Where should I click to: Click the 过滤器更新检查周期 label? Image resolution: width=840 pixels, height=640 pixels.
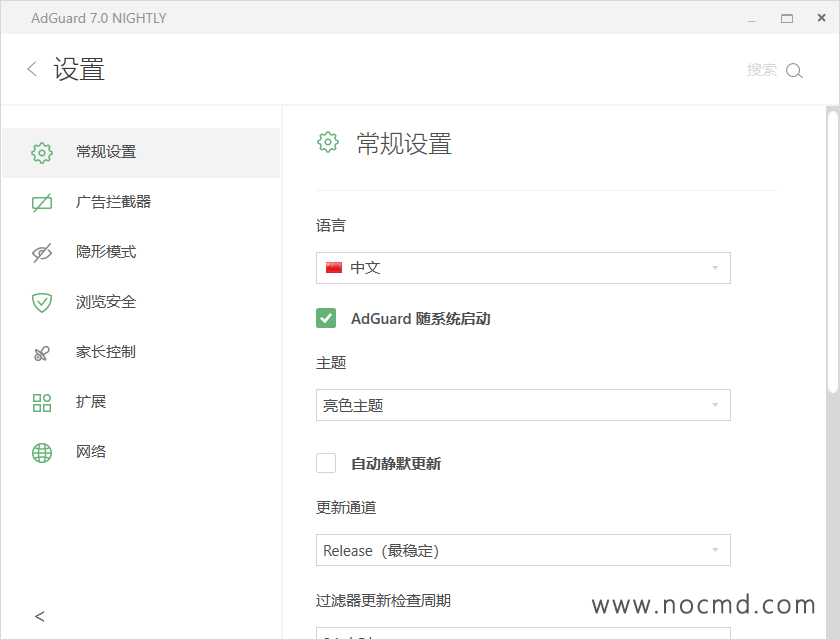(x=383, y=600)
